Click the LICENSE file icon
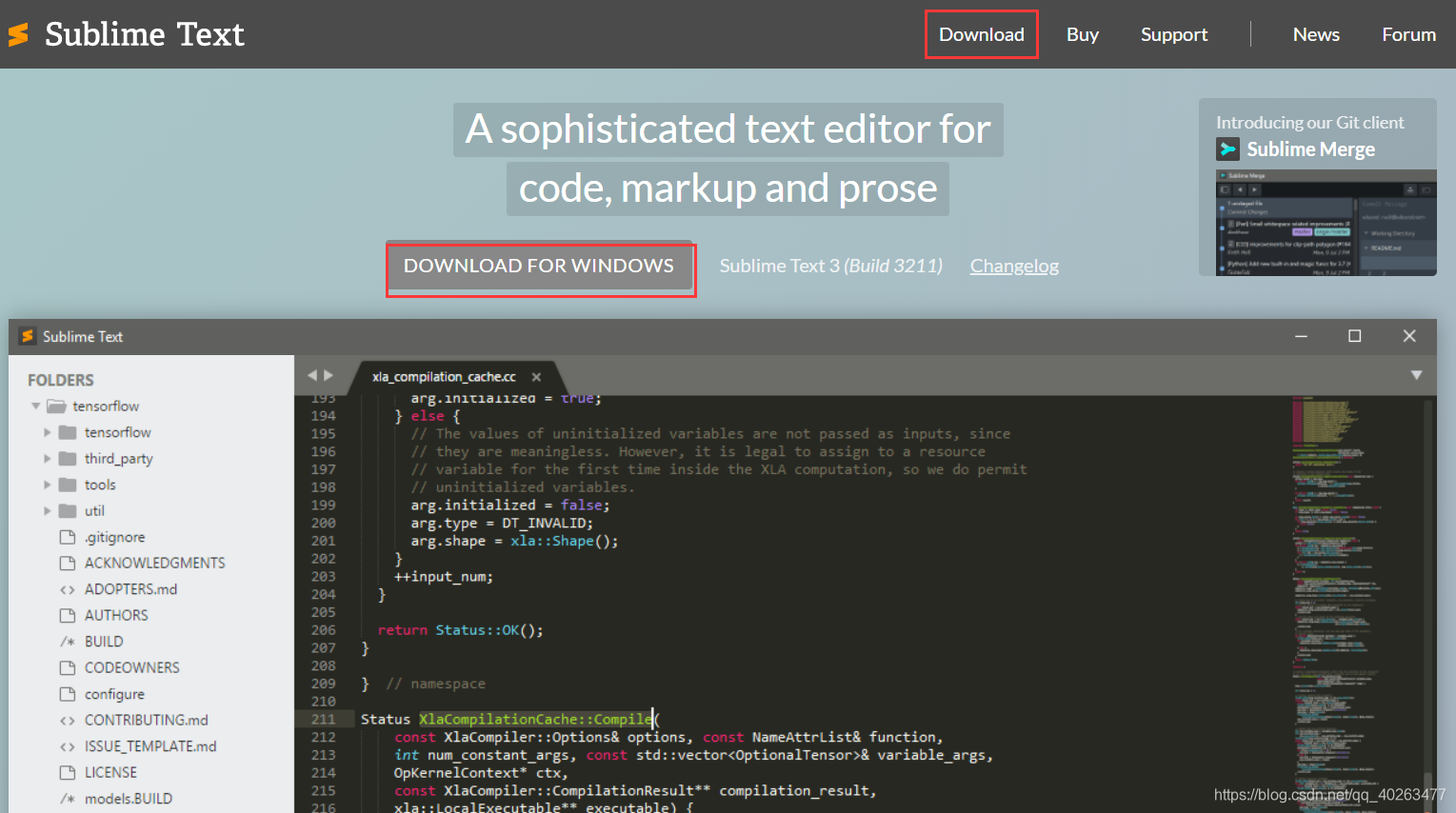This screenshot has width=1456, height=813. 68,773
